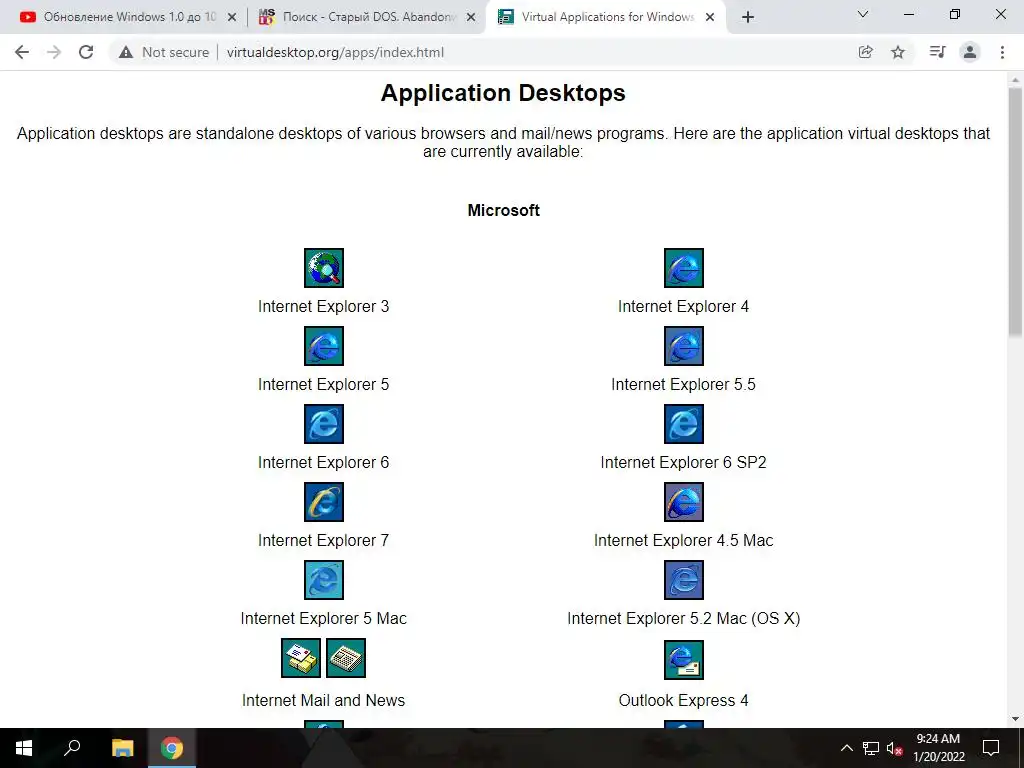Click the Internet Explorer 3 label
Image resolution: width=1024 pixels, height=768 pixels.
323,306
